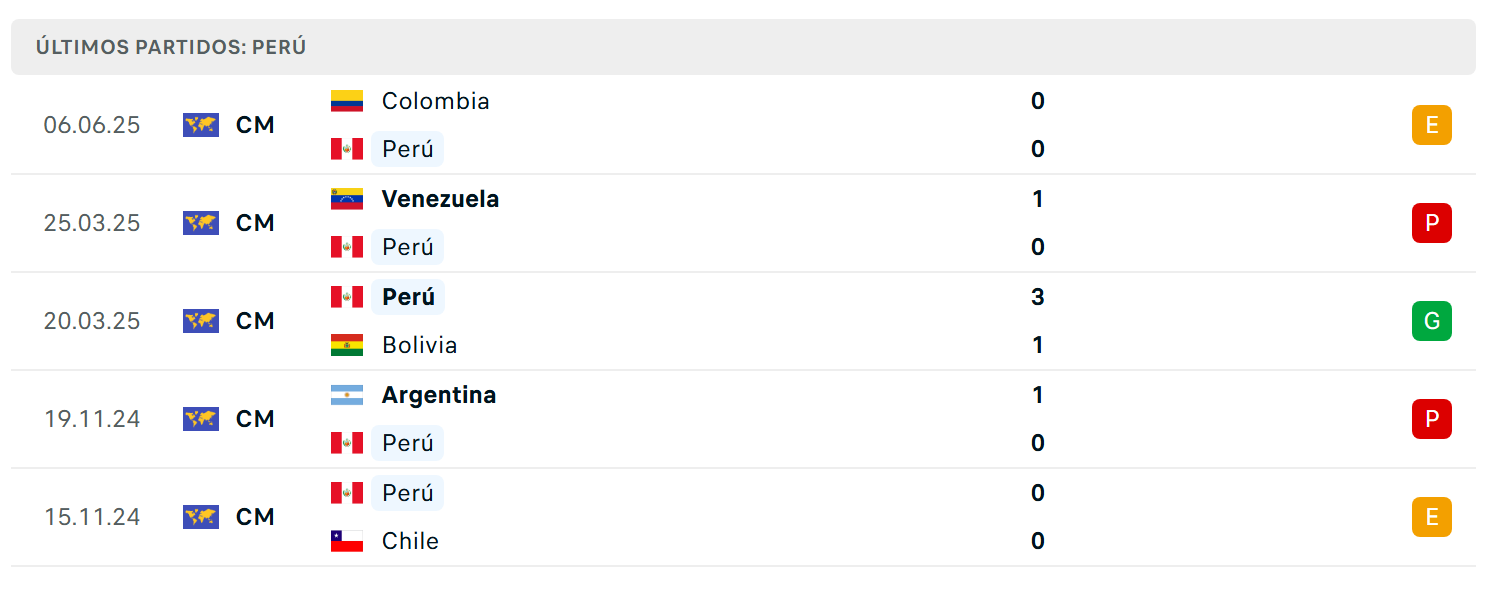Open the Venezuela team link
The image size is (1489, 591).
coord(440,199)
